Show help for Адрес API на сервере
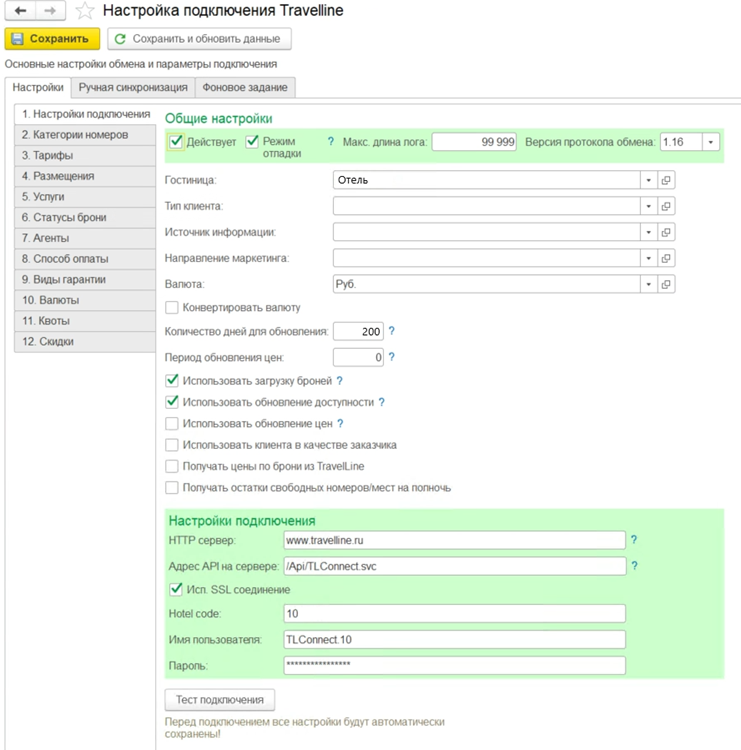This screenshot has height=750, width=741. (x=634, y=566)
